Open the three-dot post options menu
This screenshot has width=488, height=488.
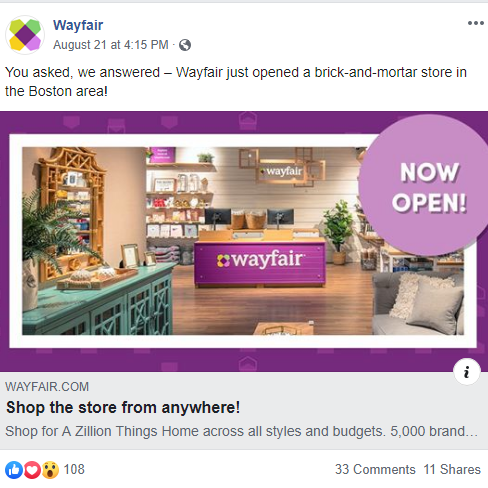[476, 23]
